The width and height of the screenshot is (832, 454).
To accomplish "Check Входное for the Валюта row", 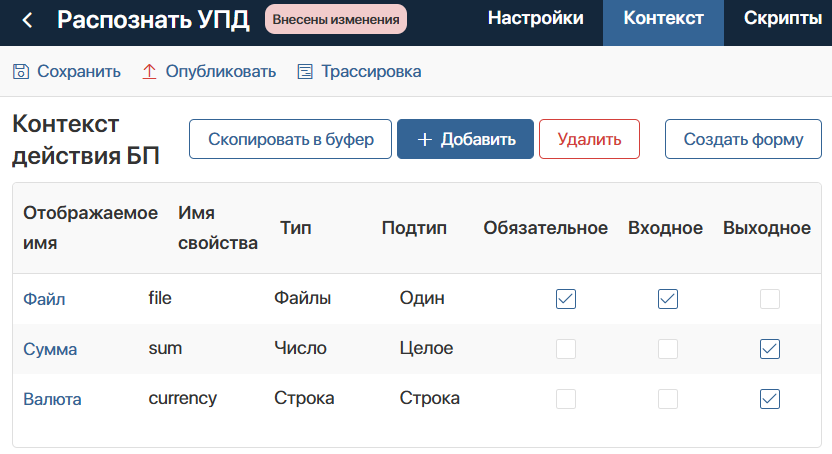I will pos(668,399).
